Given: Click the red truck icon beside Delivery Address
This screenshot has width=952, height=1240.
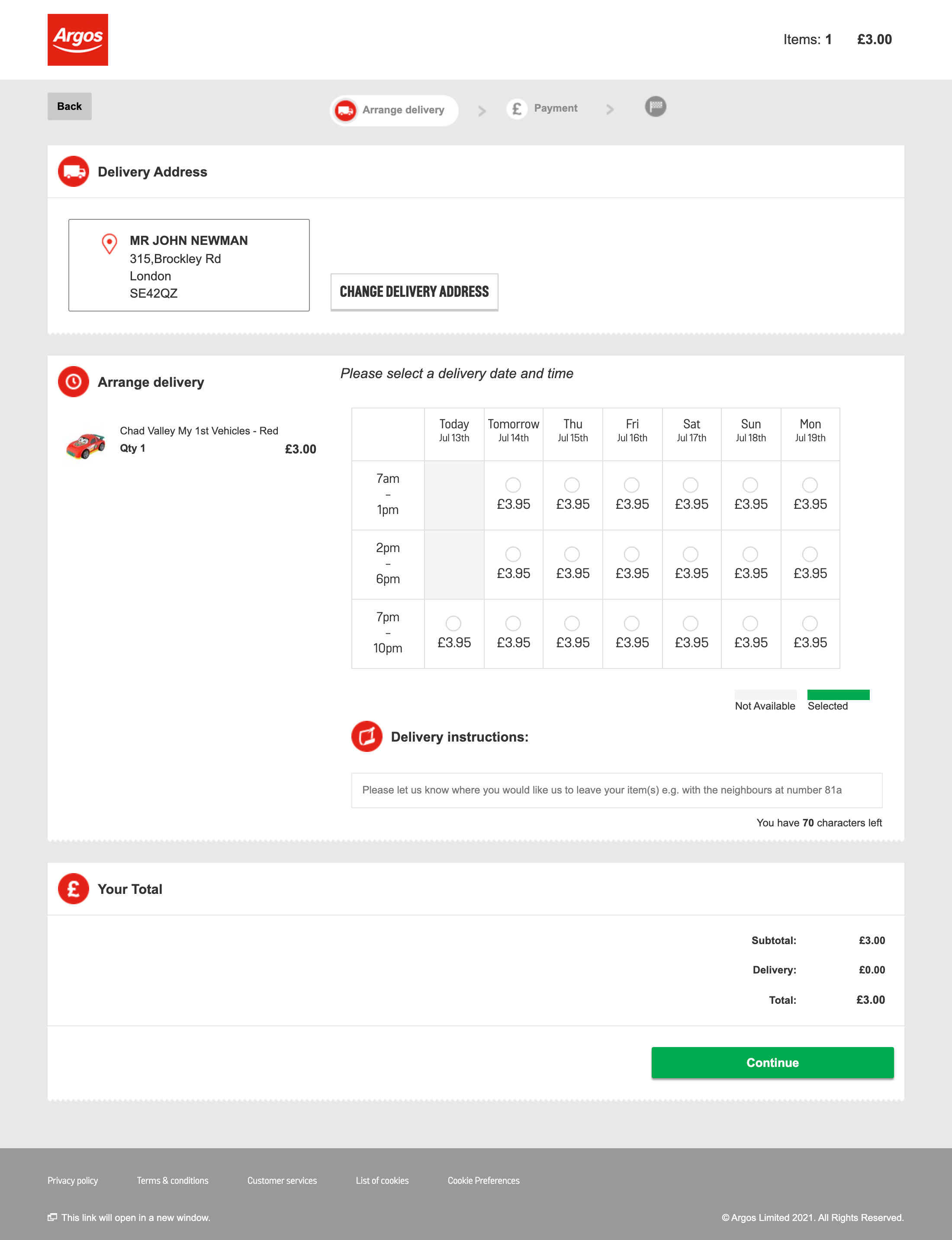Looking at the screenshot, I should coord(73,172).
